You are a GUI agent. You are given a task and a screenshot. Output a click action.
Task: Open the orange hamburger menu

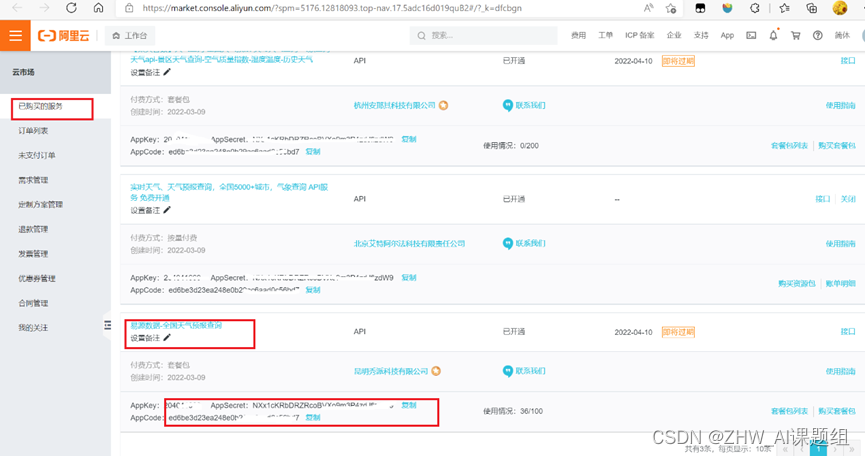[15, 35]
